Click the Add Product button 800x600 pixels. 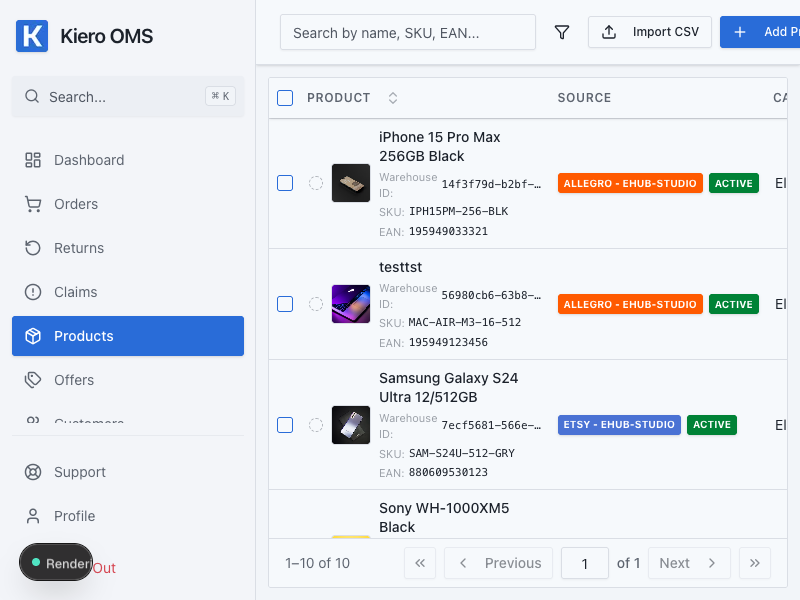pyautogui.click(x=760, y=32)
